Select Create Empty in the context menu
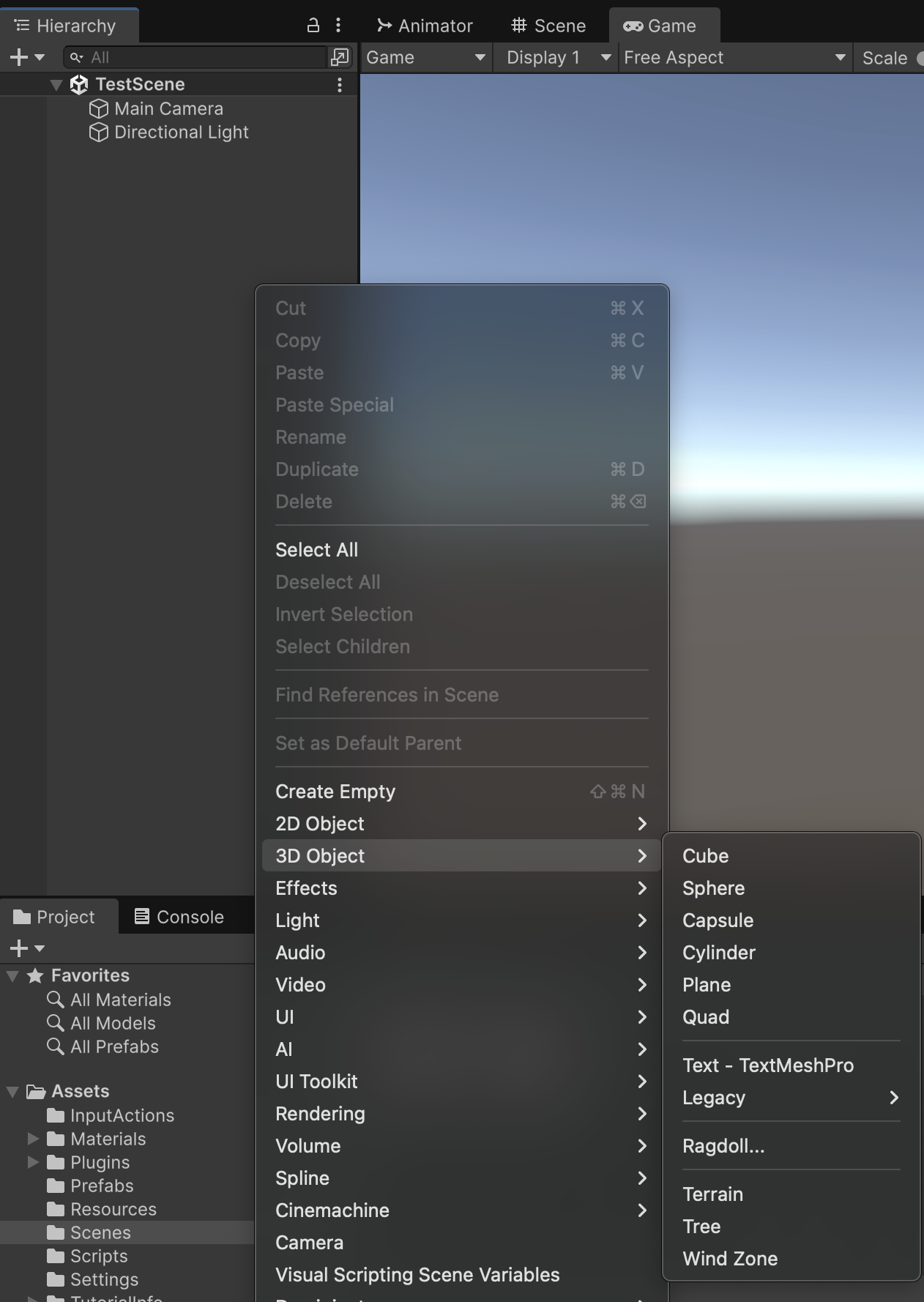Image resolution: width=924 pixels, height=1302 pixels. [x=335, y=792]
